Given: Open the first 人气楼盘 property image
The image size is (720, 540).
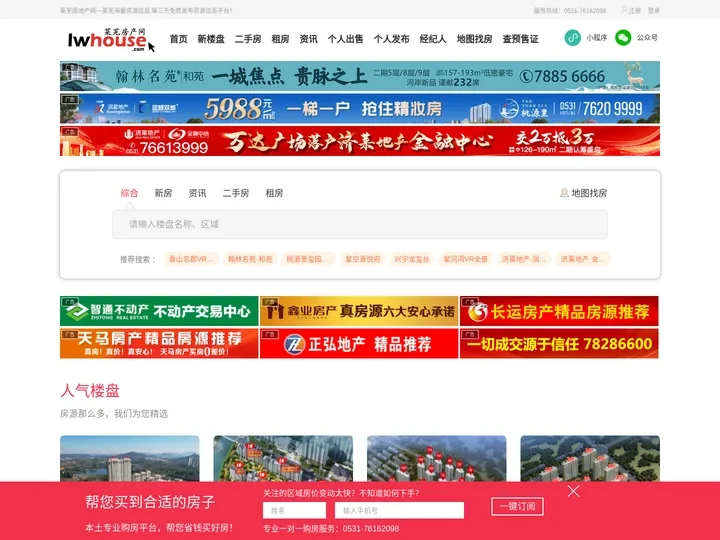Looking at the screenshot, I should tap(130, 458).
